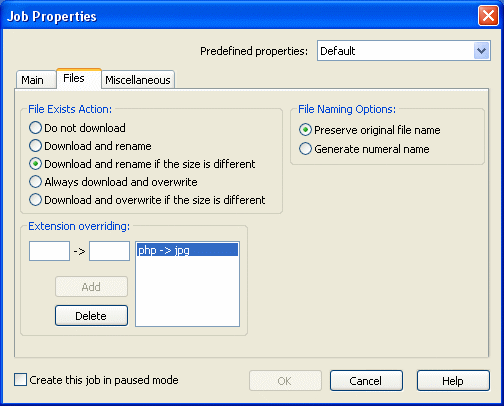Click the Cancel button
The height and width of the screenshot is (406, 504).
pyautogui.click(x=366, y=380)
